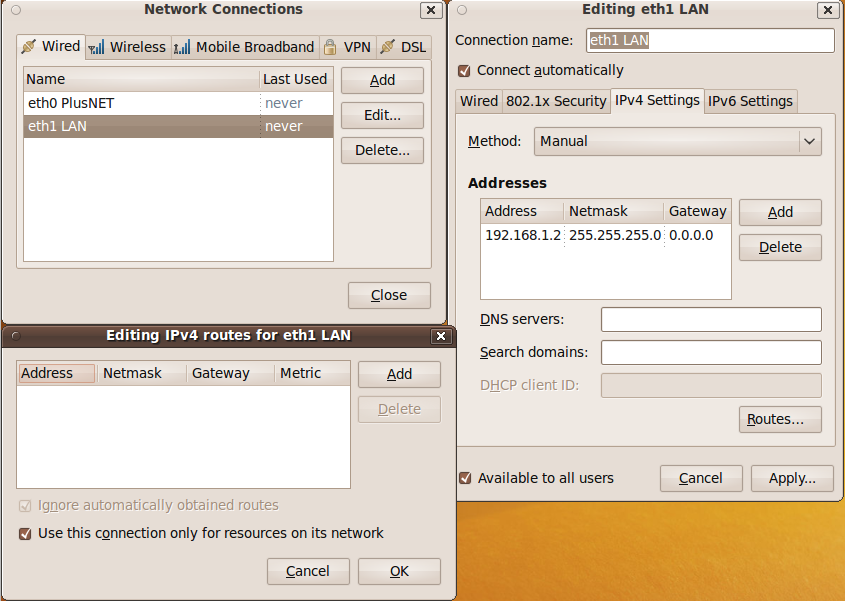
Task: Click the Name column header
Action: (142, 79)
